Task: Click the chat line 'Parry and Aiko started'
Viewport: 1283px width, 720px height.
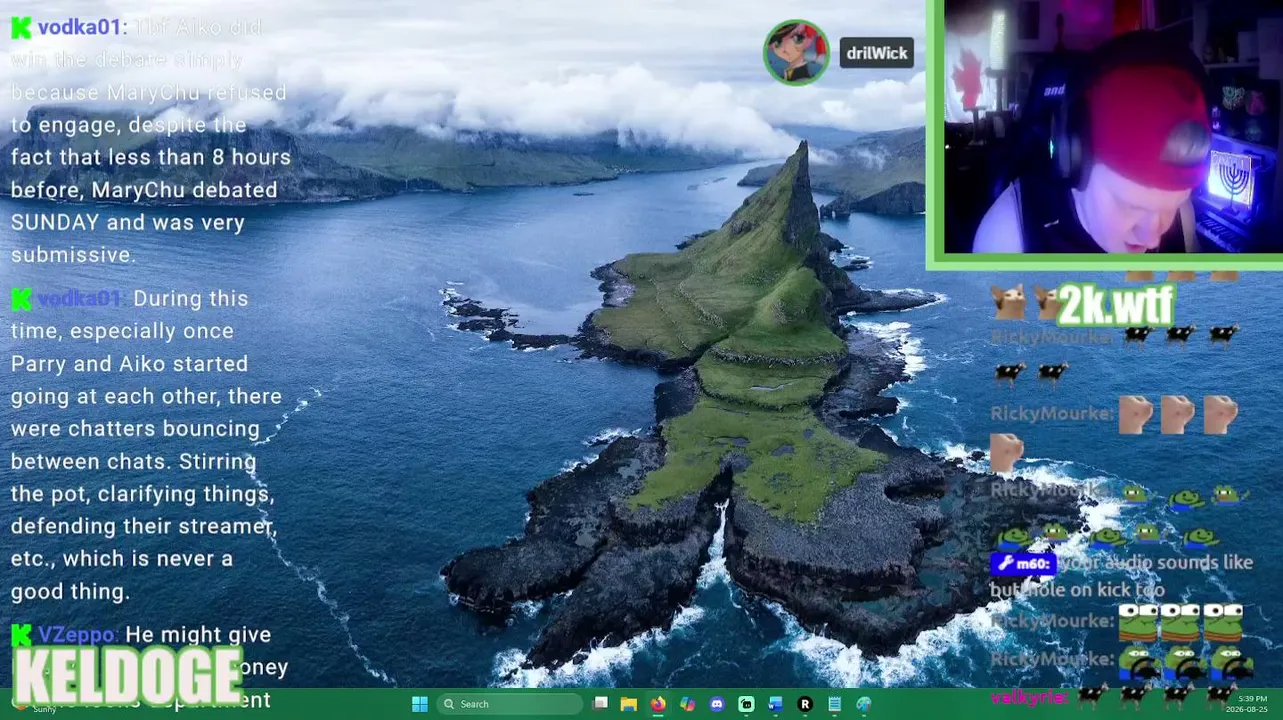Action: 130,363
